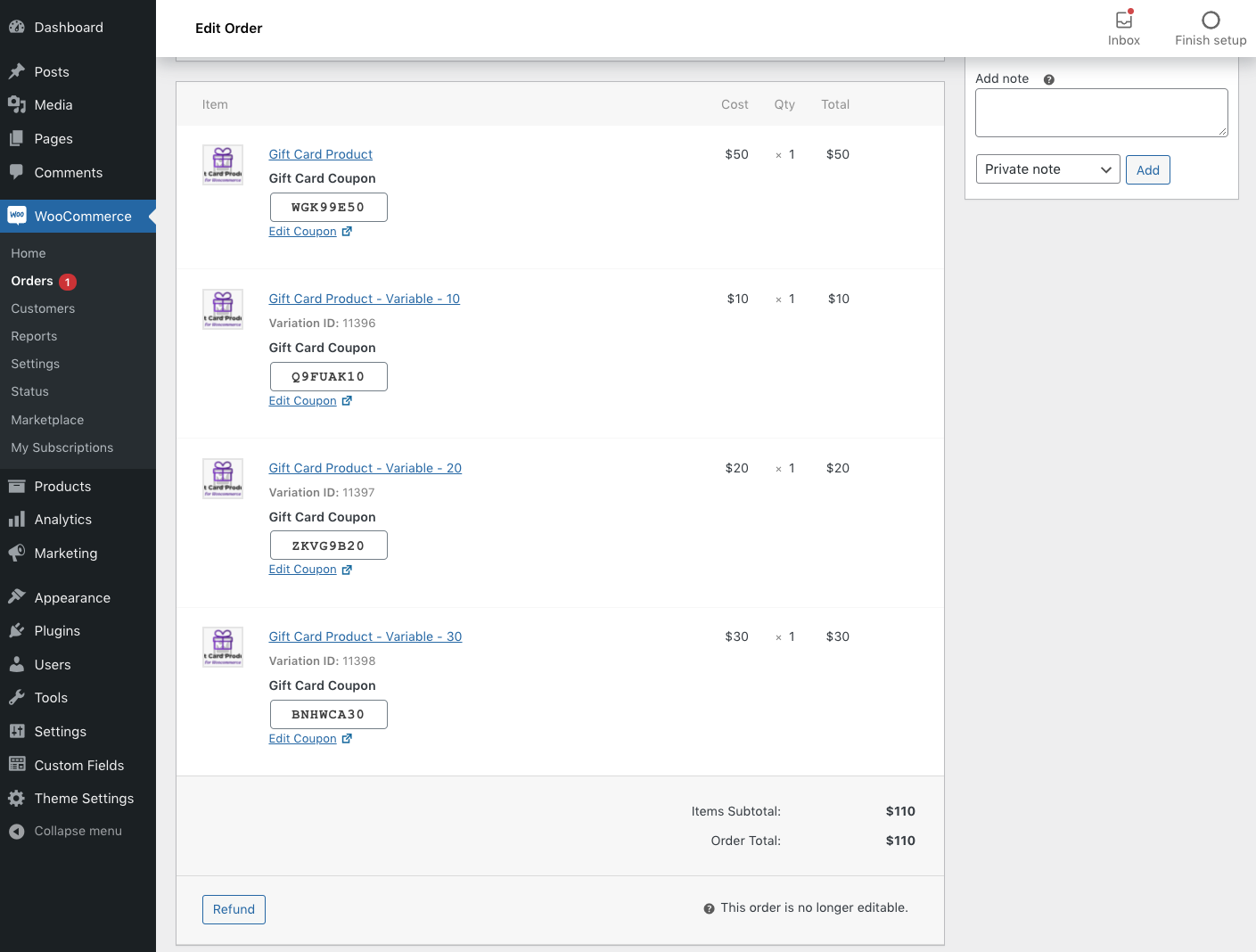Open WooCommerce Settings submenu item
The width and height of the screenshot is (1256, 952).
[x=36, y=364]
